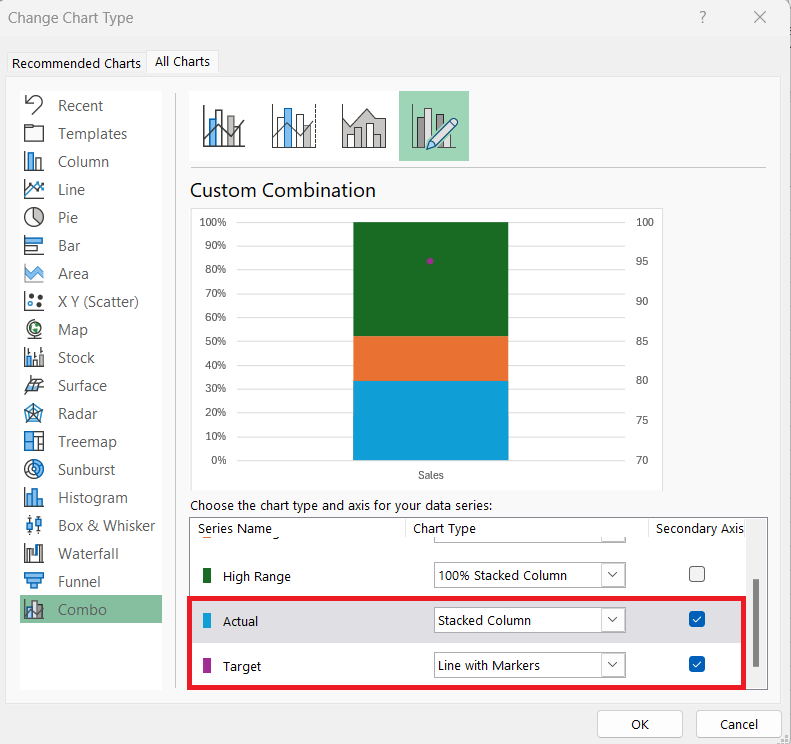Pick Clustered Column - Line combo subtype

point(223,126)
